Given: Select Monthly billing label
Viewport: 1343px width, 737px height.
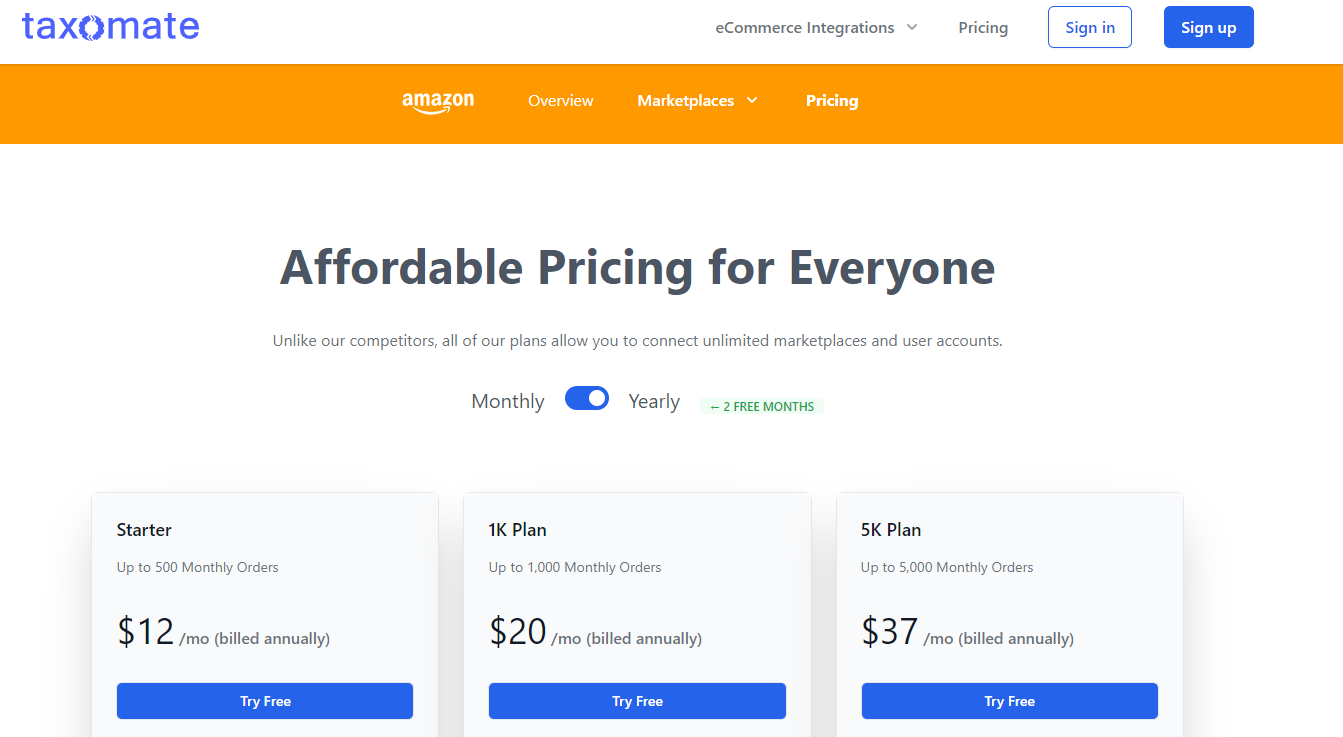Looking at the screenshot, I should pos(508,401).
